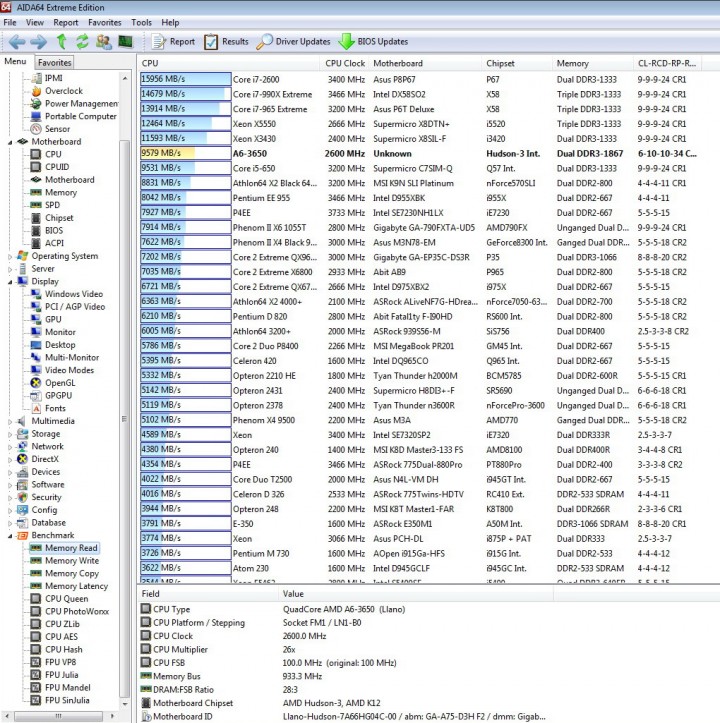720x723 pixels.
Task: Switch to the Favorites tab
Action: click(x=54, y=62)
